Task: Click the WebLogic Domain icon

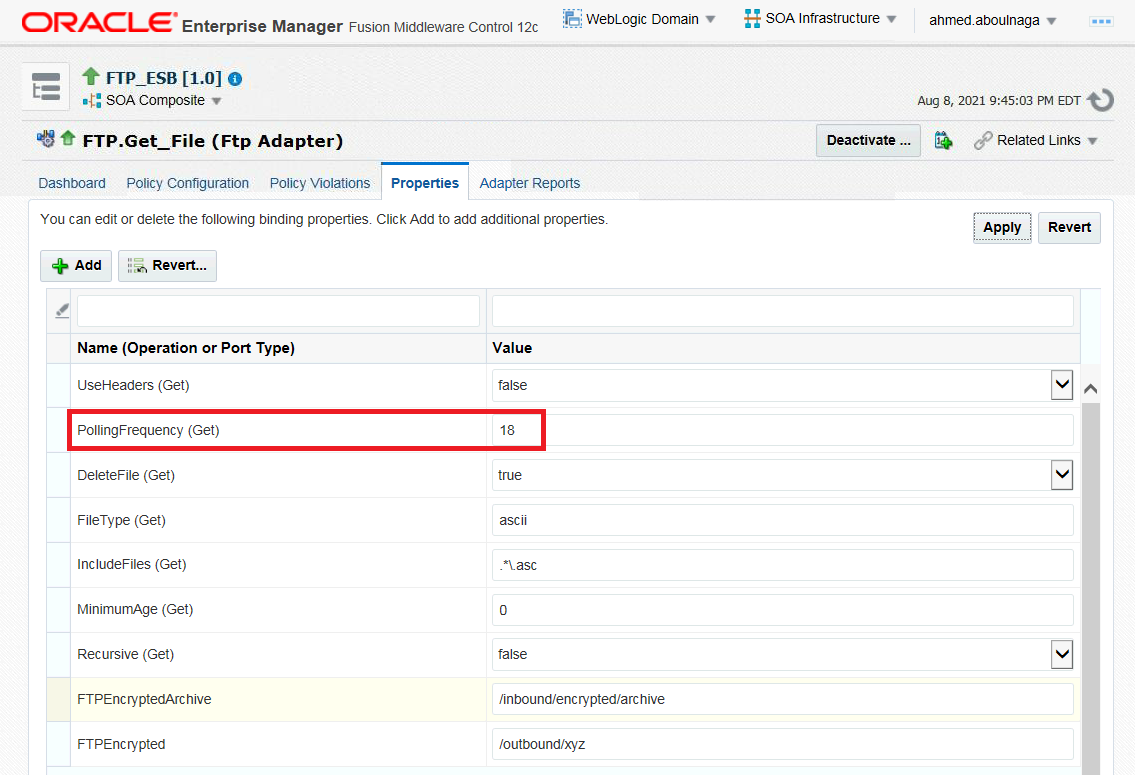Action: pyautogui.click(x=572, y=19)
